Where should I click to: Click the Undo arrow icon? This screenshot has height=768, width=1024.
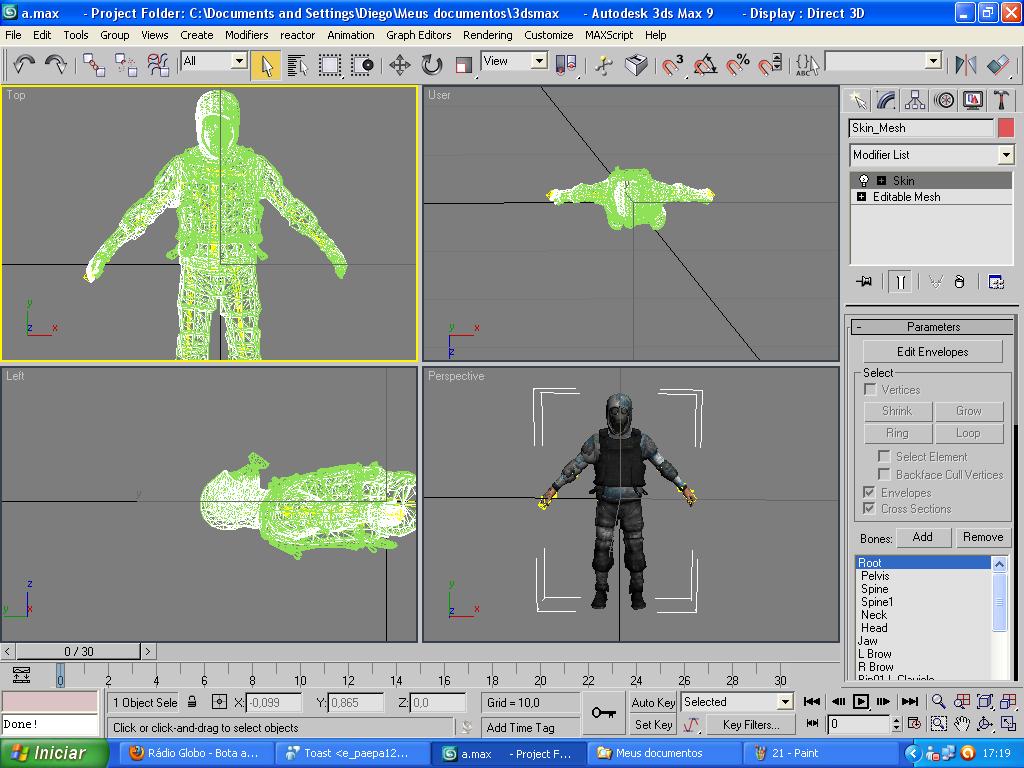(25, 63)
